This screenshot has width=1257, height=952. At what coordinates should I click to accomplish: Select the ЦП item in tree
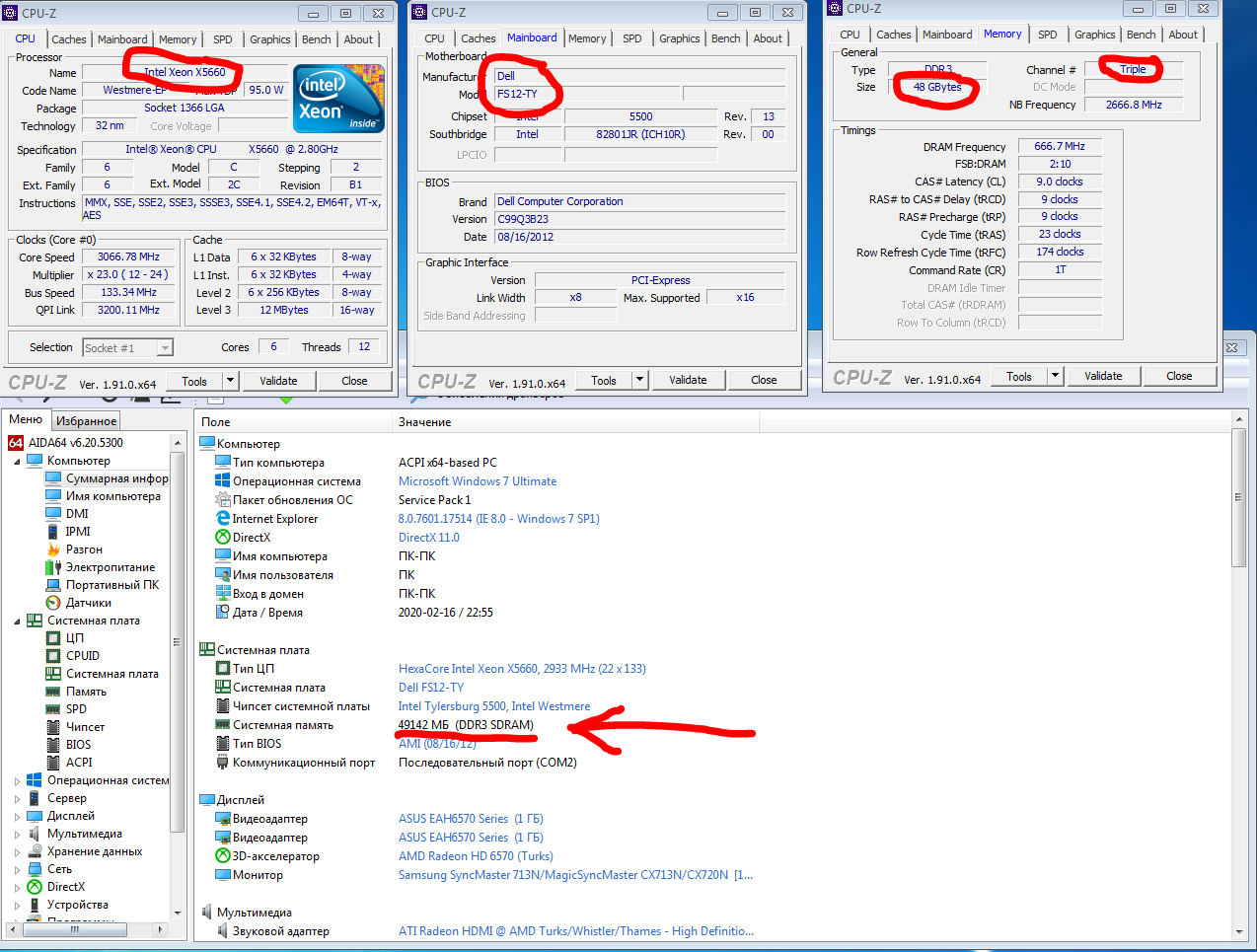(x=75, y=638)
